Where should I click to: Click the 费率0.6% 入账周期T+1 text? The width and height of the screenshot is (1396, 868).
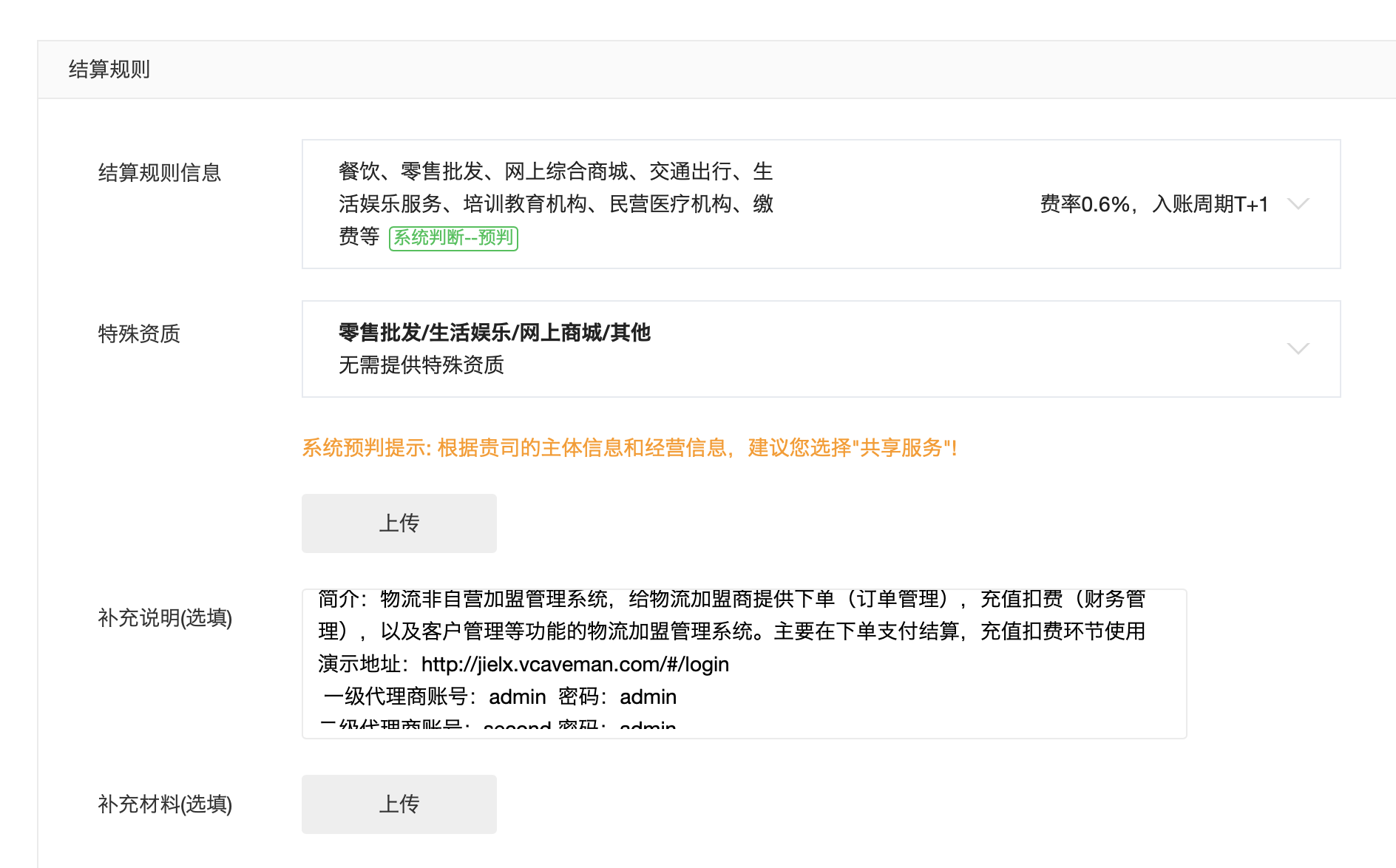1153,204
